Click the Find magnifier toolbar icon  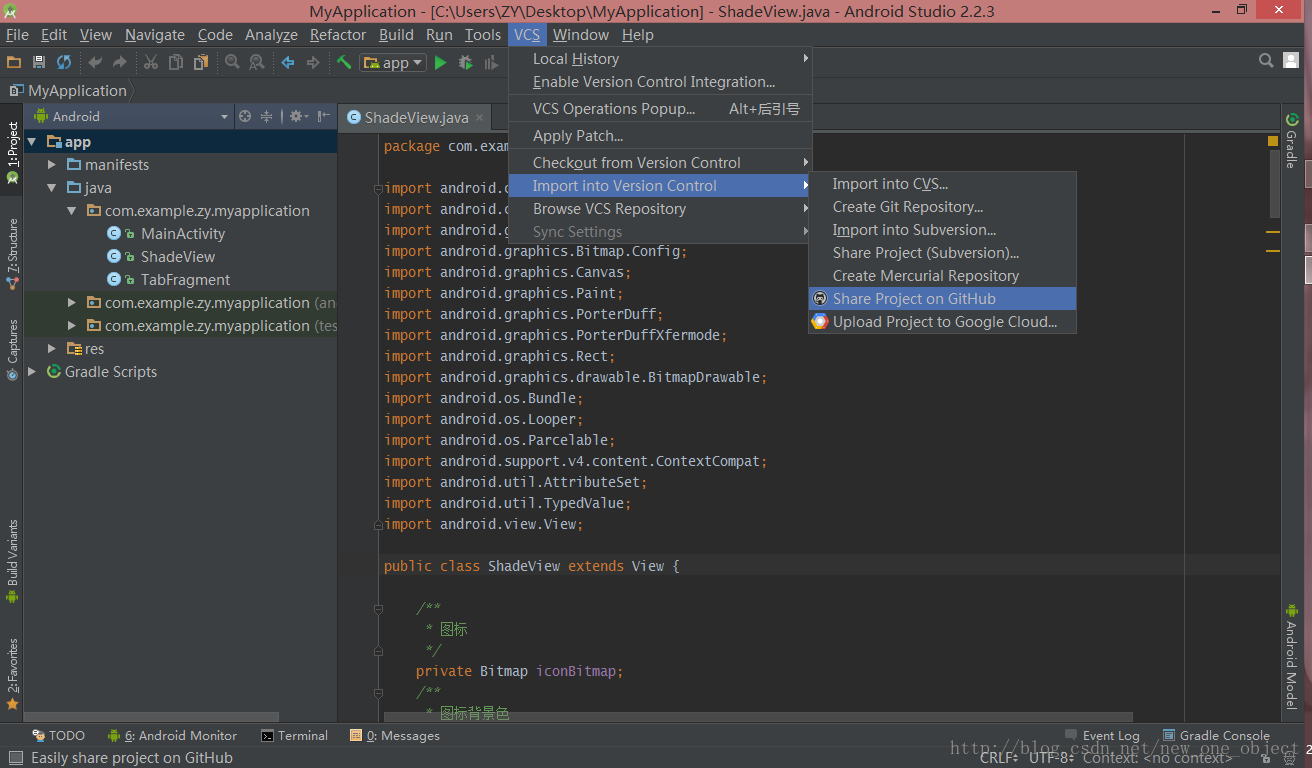(x=232, y=62)
